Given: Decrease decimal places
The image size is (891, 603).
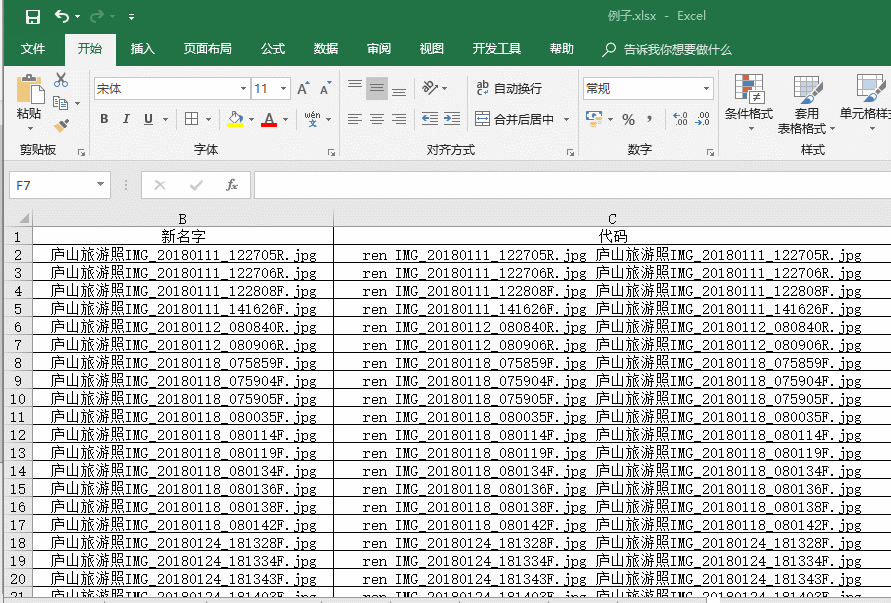Looking at the screenshot, I should [x=702, y=119].
